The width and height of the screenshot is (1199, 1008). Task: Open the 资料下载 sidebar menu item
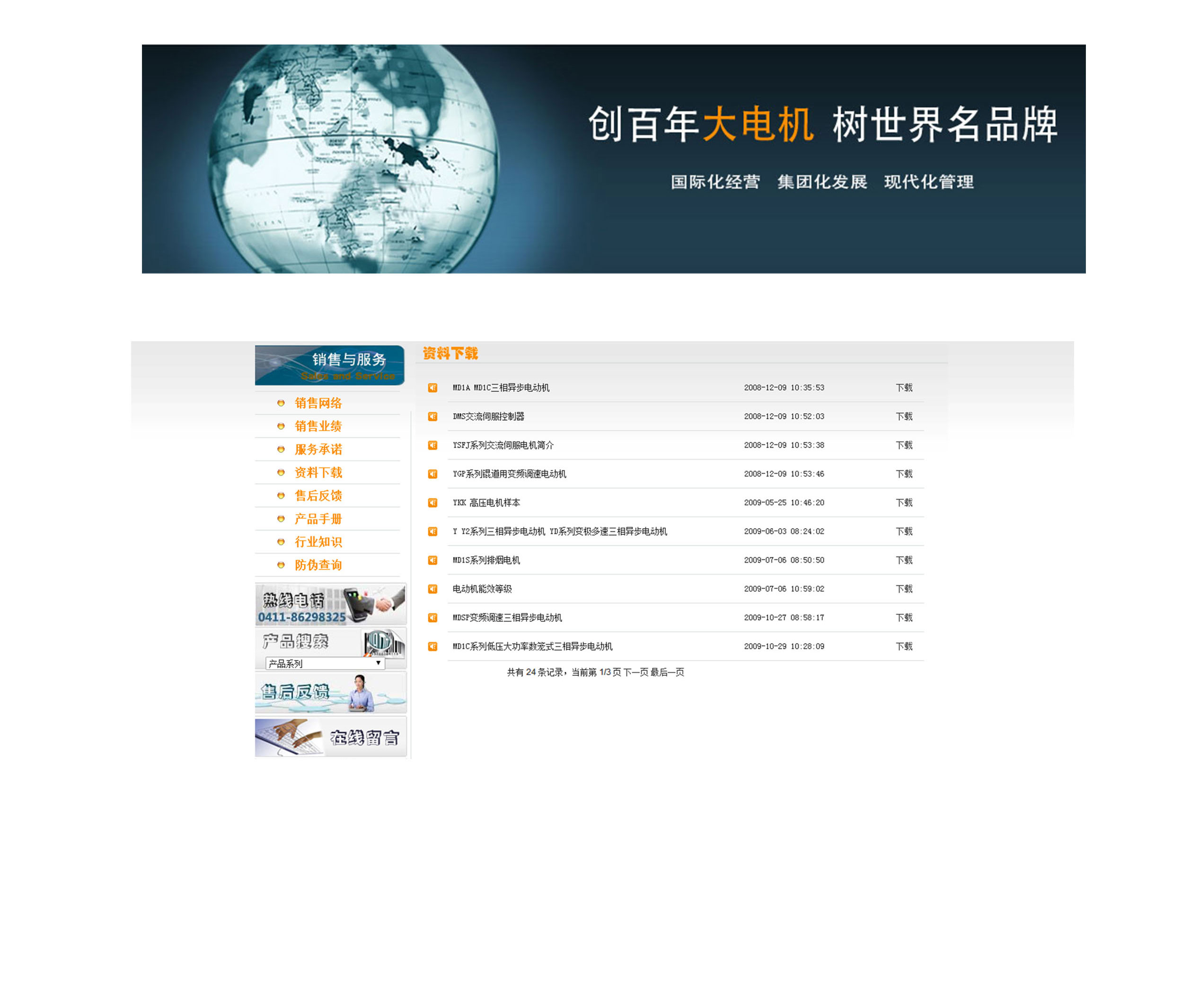318,473
